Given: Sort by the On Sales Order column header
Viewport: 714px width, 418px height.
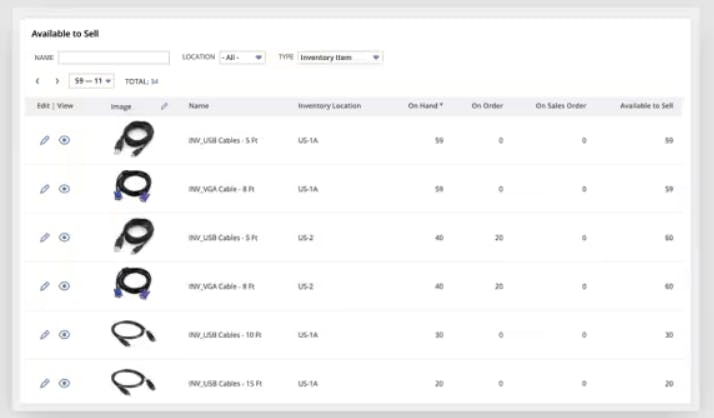Looking at the screenshot, I should 561,106.
